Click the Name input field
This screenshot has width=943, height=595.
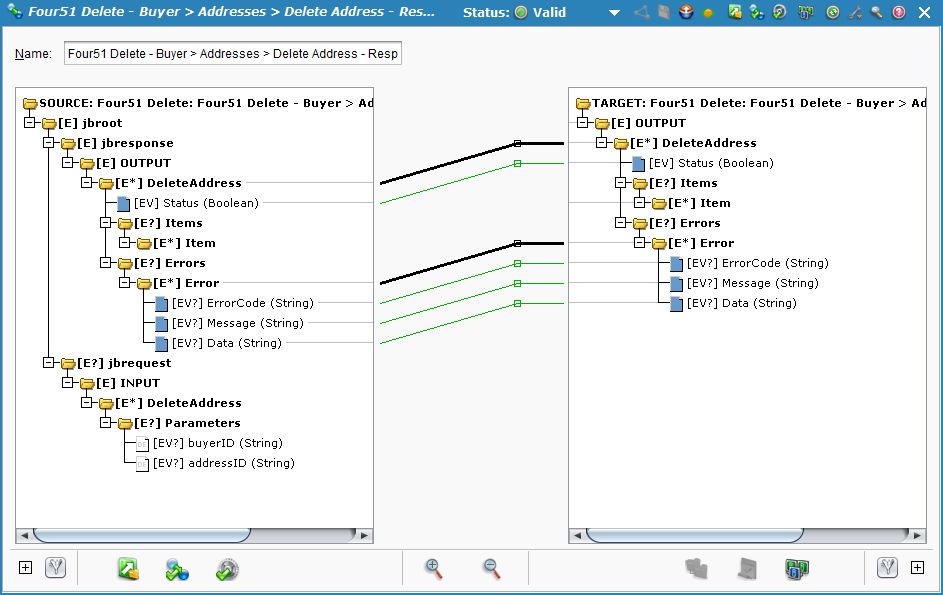click(x=233, y=54)
